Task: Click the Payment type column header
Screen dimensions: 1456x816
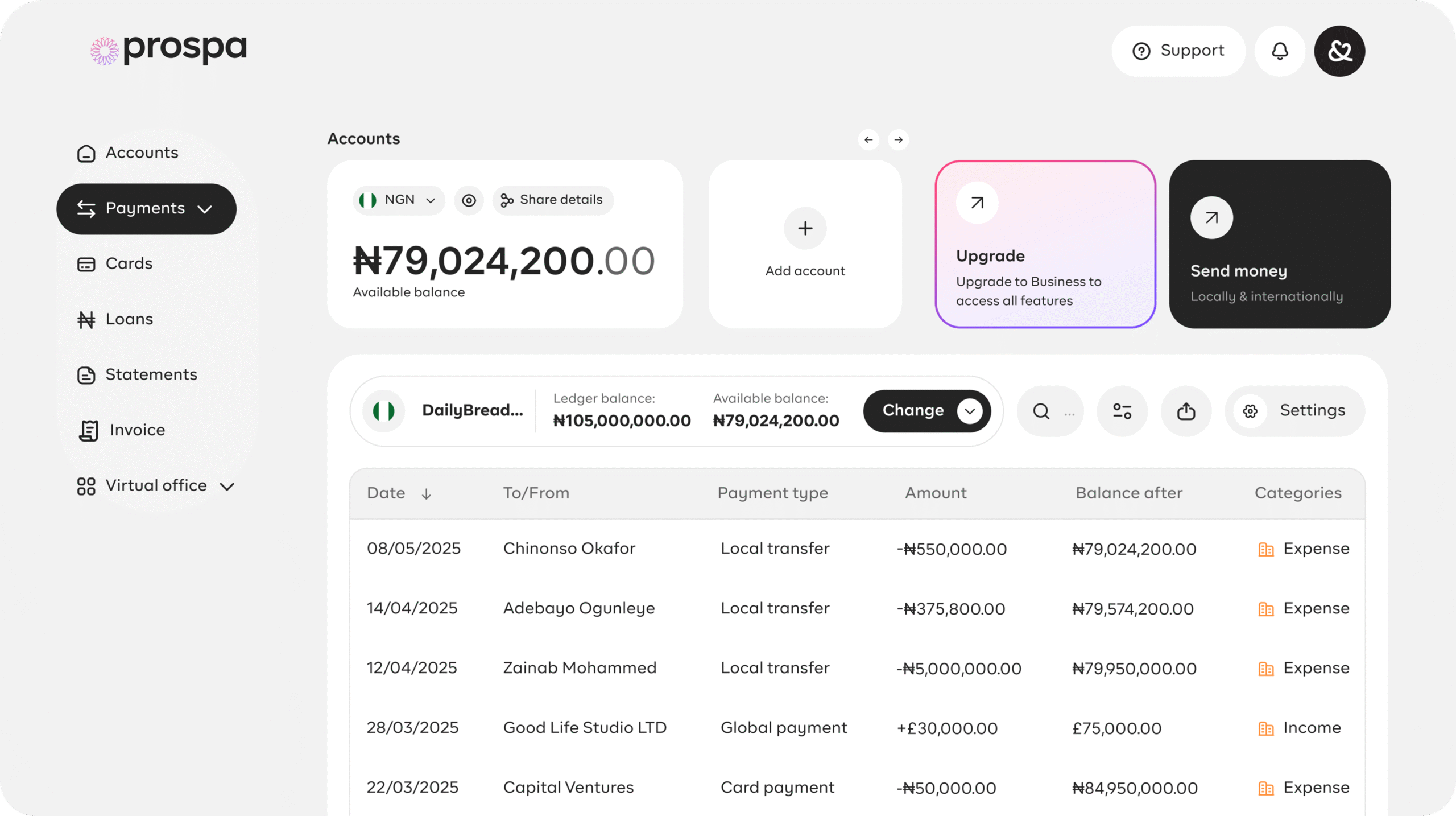Action: [772, 493]
